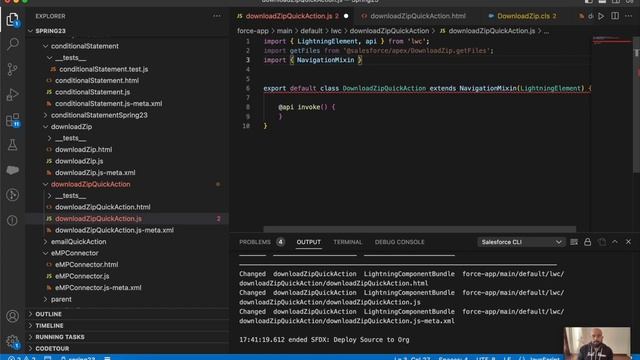Image resolution: width=640 pixels, height=360 pixels.
Task: Open the Run and Debug view
Action: tap(13, 94)
